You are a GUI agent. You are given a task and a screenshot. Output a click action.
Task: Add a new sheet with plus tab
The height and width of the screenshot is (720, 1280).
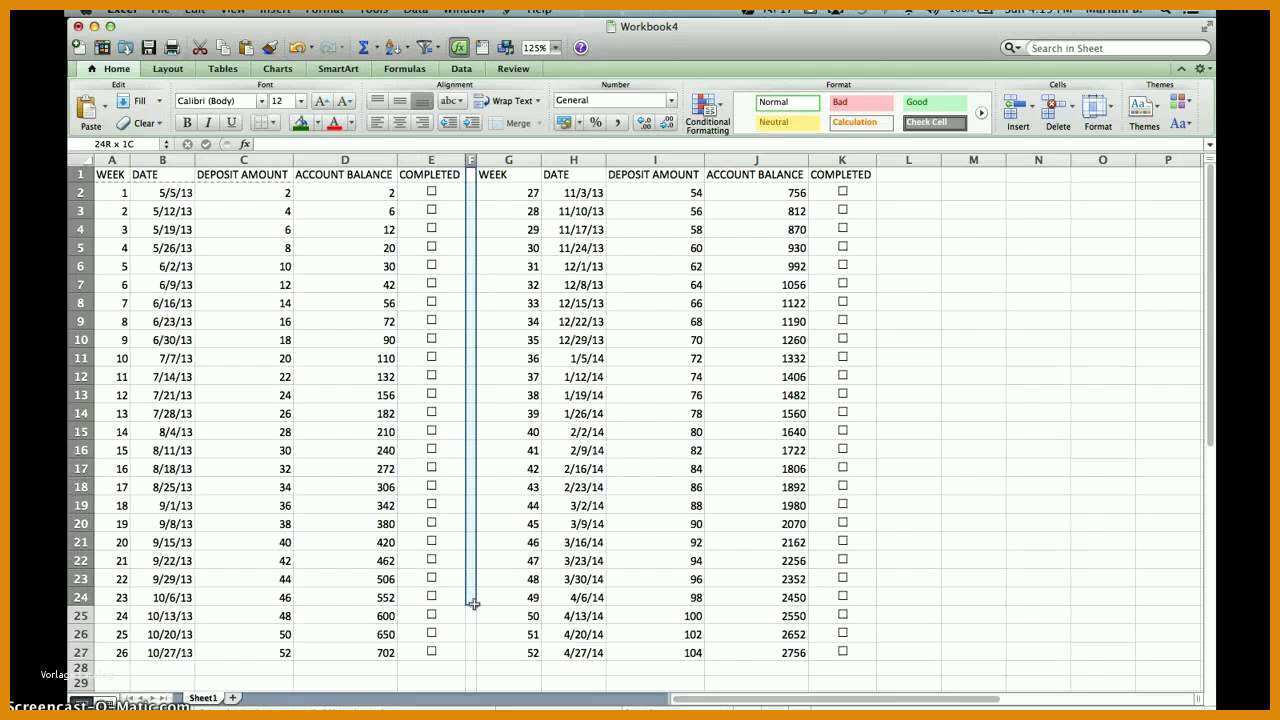[233, 698]
